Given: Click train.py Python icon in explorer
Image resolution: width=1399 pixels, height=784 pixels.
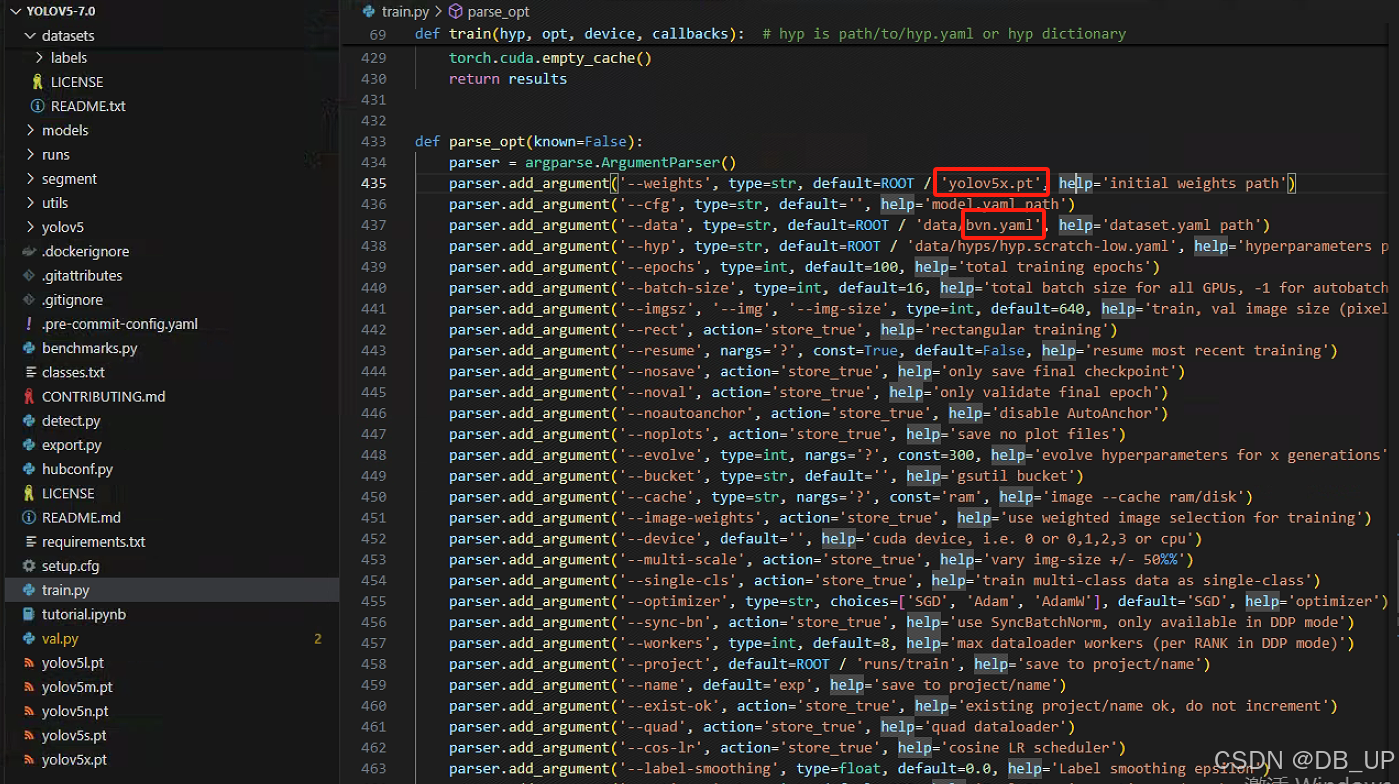Looking at the screenshot, I should coord(29,590).
